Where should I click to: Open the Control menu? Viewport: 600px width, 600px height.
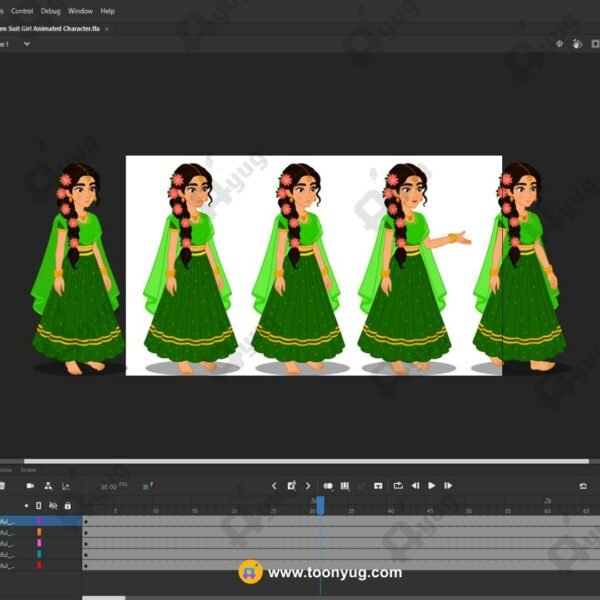pos(22,11)
